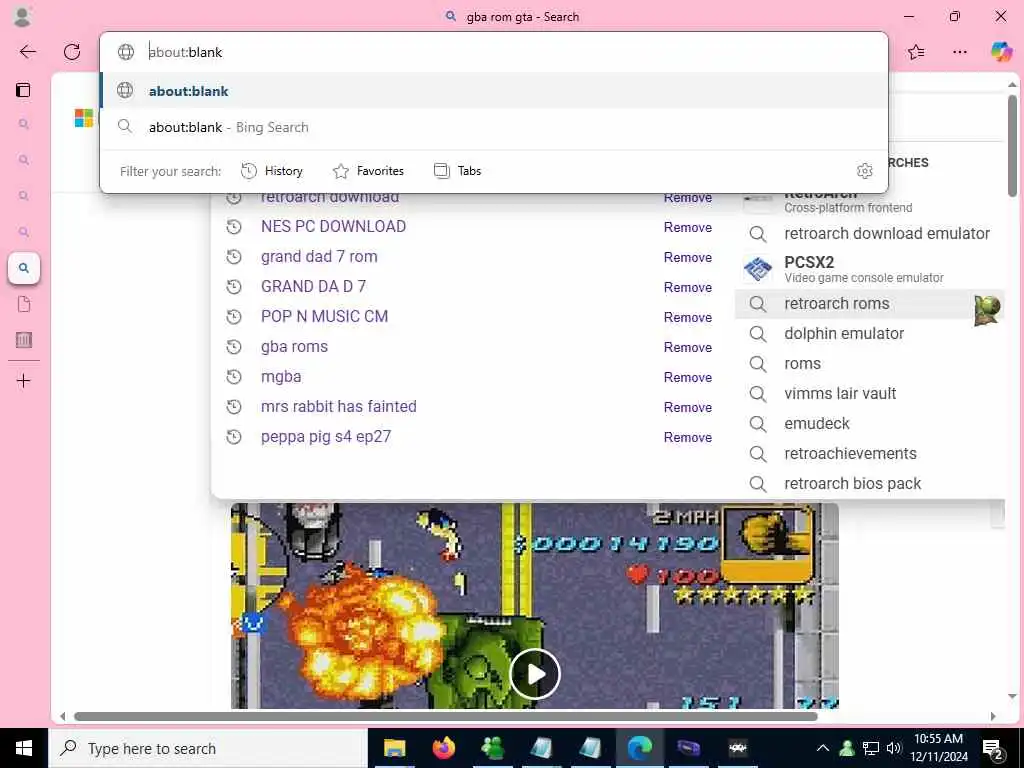Filter address bar search by History
This screenshot has width=1024, height=768.
pyautogui.click(x=272, y=171)
